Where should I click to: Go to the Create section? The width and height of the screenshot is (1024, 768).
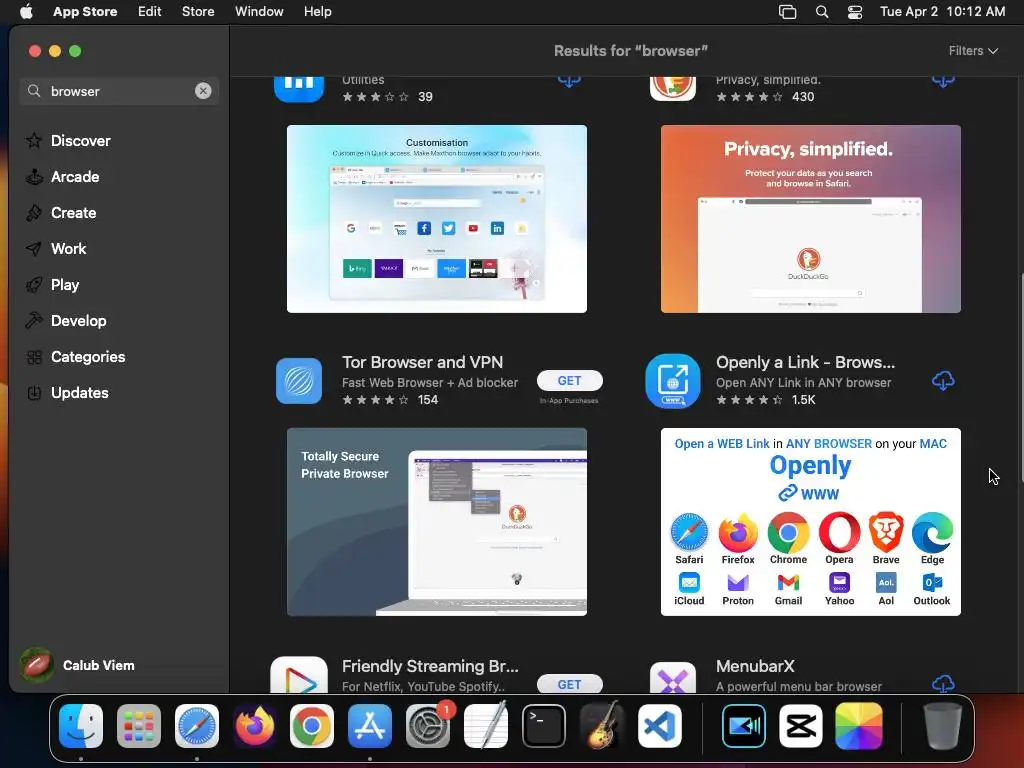(x=73, y=212)
